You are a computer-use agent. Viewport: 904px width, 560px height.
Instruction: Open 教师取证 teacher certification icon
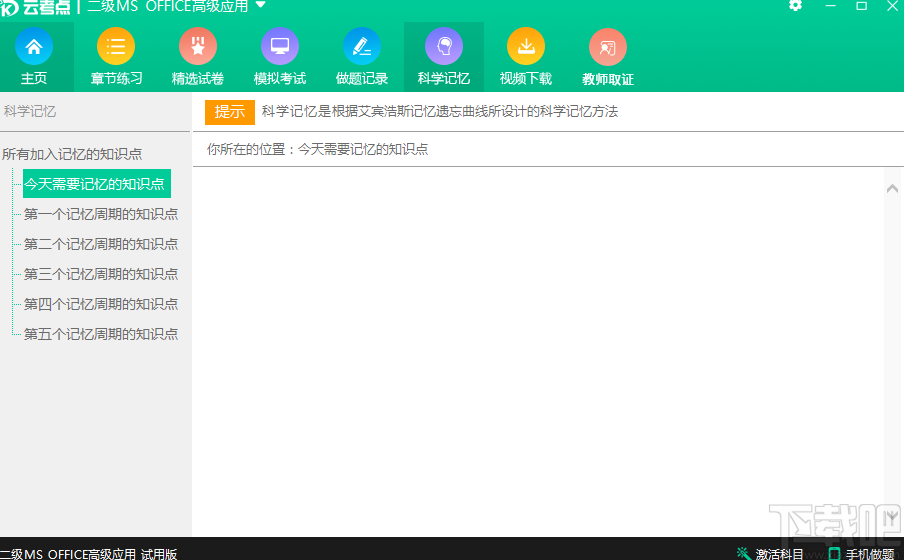[608, 47]
